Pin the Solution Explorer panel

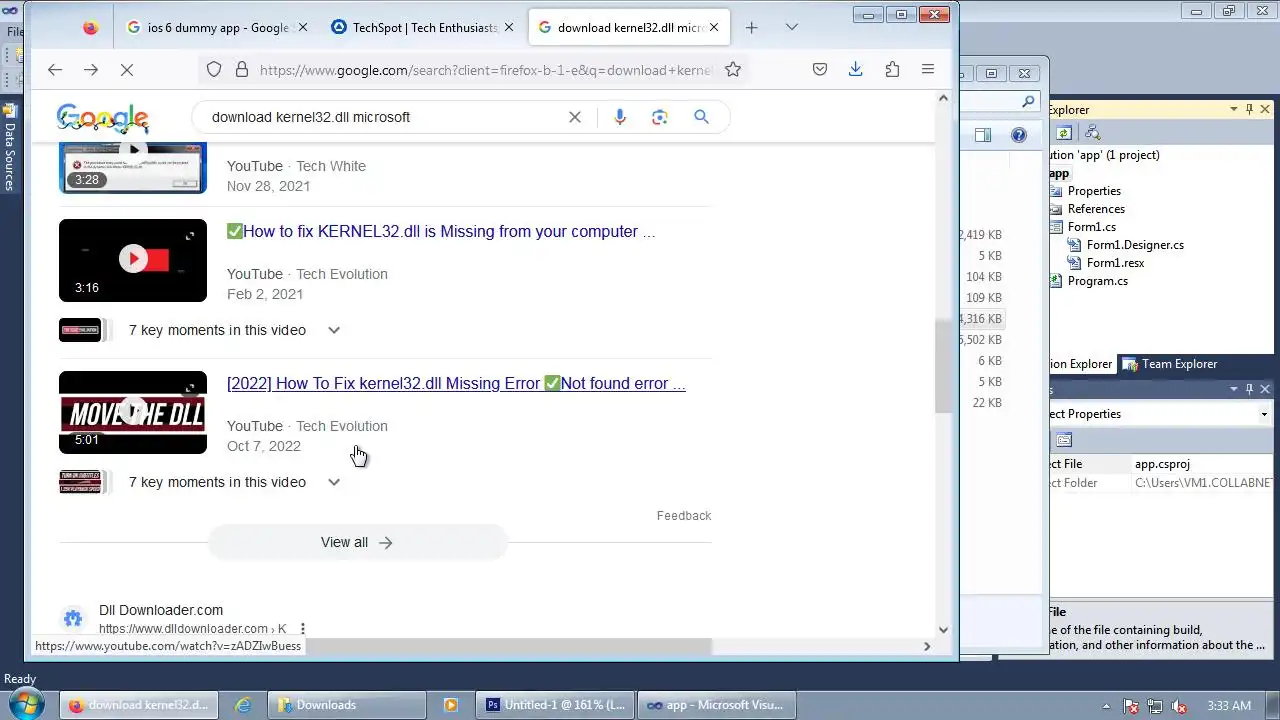pyautogui.click(x=1249, y=109)
